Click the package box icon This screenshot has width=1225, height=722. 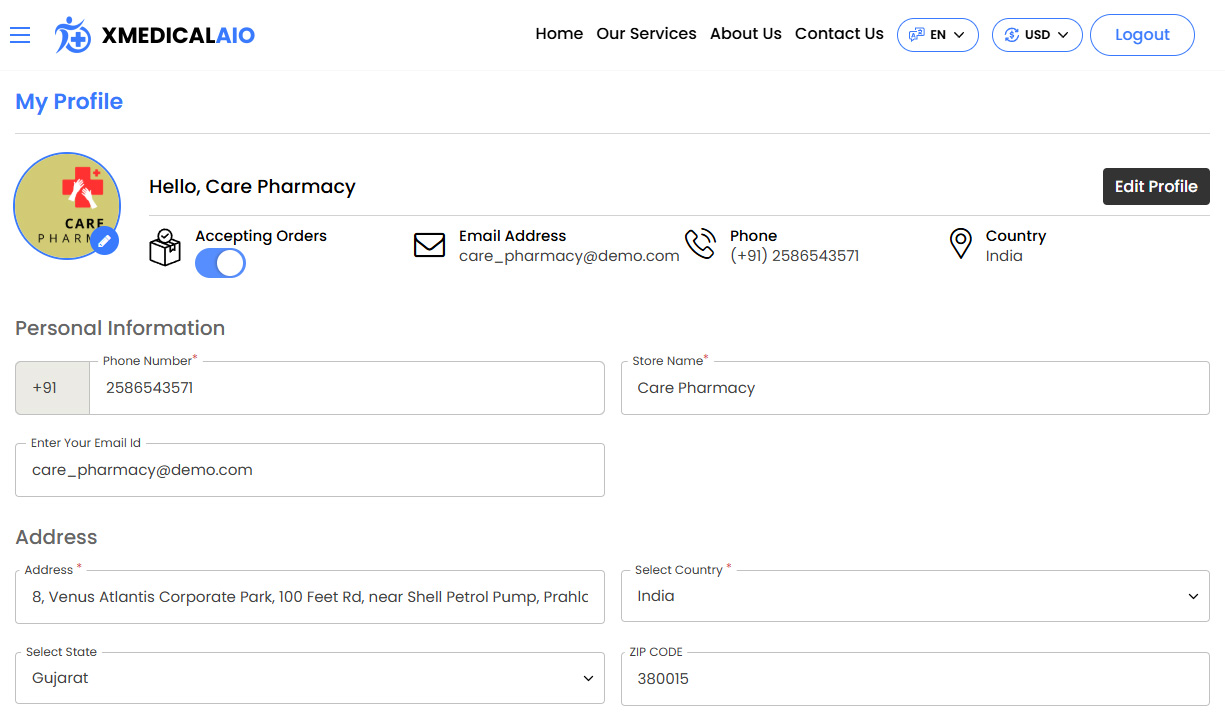point(165,247)
